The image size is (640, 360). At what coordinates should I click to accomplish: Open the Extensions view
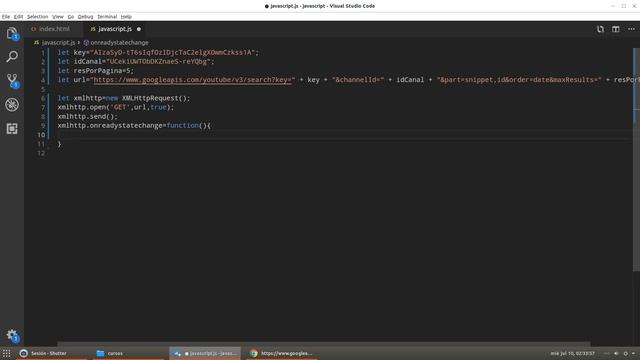pyautogui.click(x=12, y=129)
